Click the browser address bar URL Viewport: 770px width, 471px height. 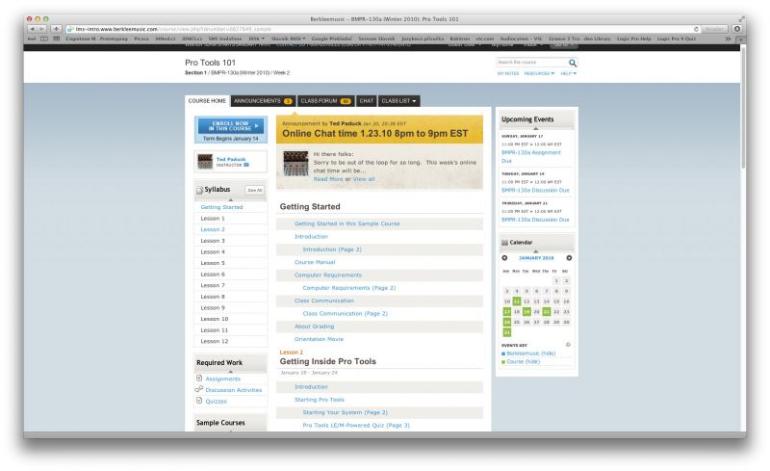173,29
